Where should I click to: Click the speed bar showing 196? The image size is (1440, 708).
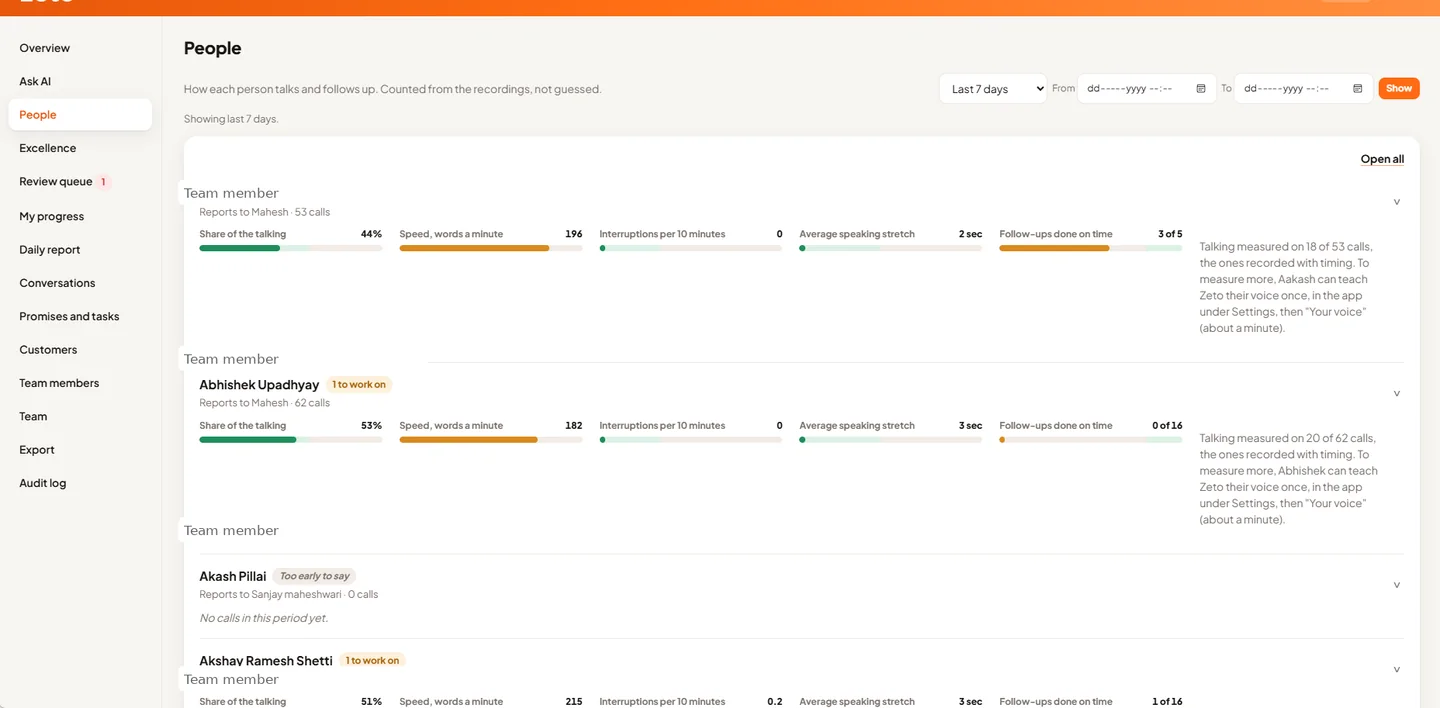click(491, 248)
